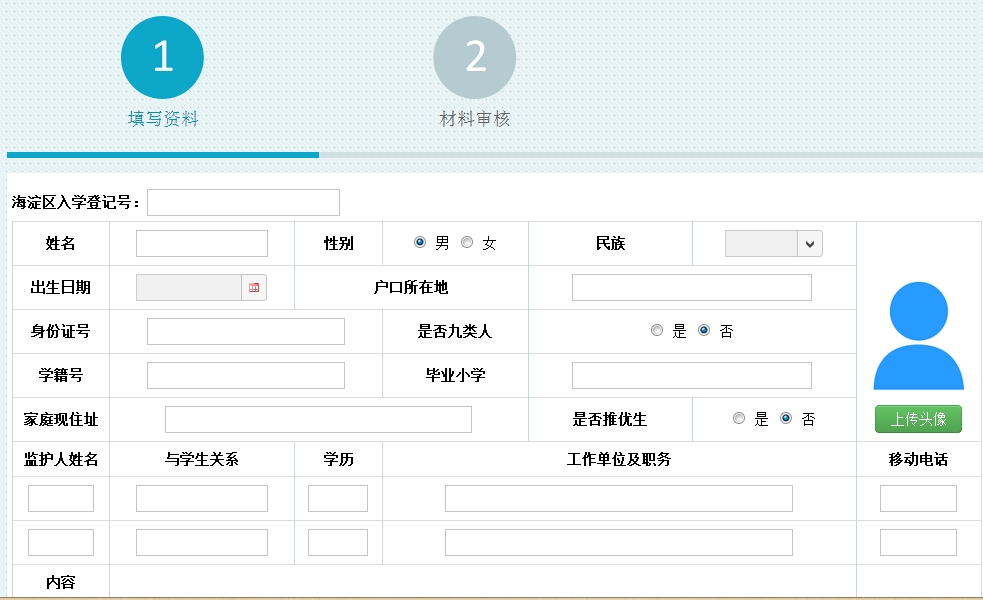The image size is (983, 600).
Task: Choose 是 for 是否推优生
Action: pos(739,419)
